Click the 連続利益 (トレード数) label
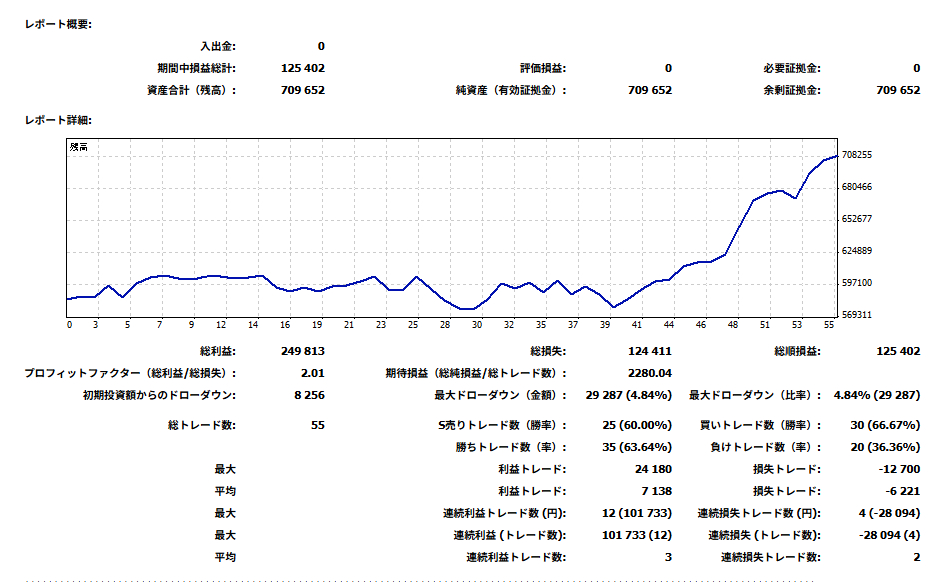This screenshot has height=582, width=950. pos(510,535)
